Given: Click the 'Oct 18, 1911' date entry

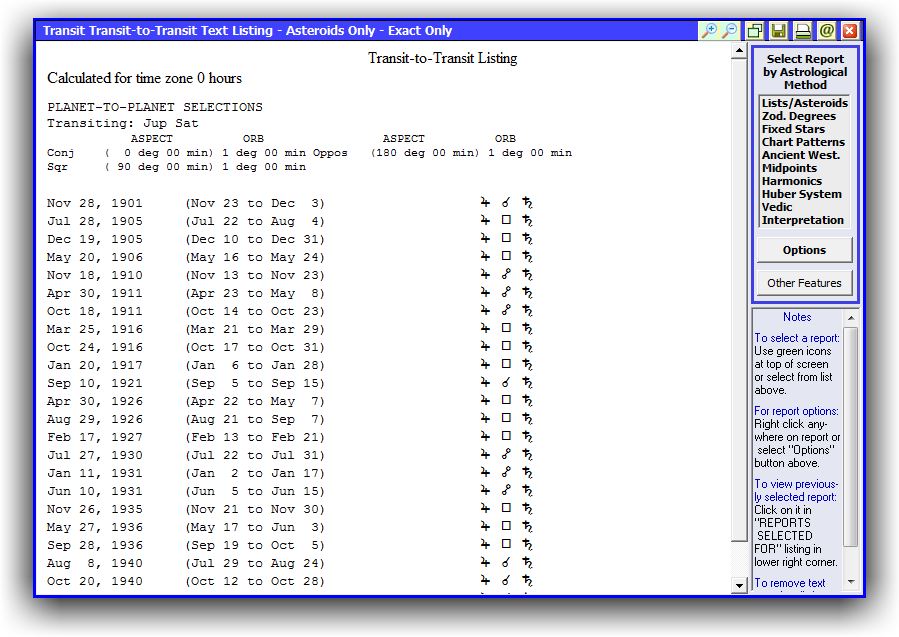Looking at the screenshot, I should [95, 311].
